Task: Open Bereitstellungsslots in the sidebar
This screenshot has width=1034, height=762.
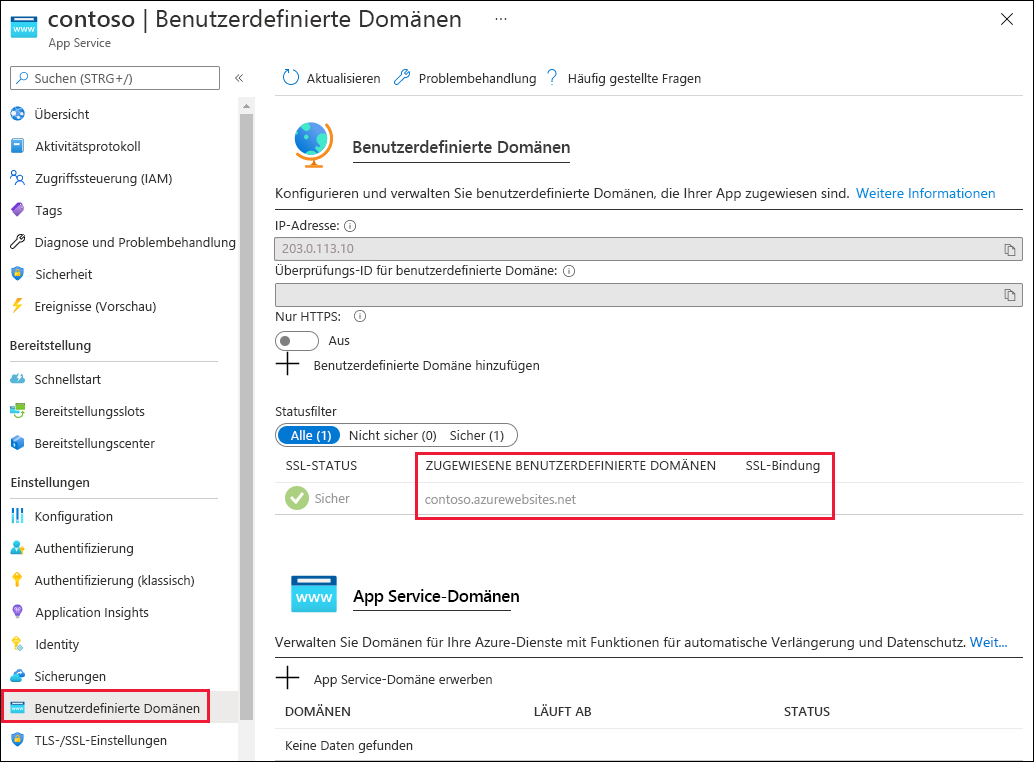Action: pyautogui.click(x=90, y=411)
